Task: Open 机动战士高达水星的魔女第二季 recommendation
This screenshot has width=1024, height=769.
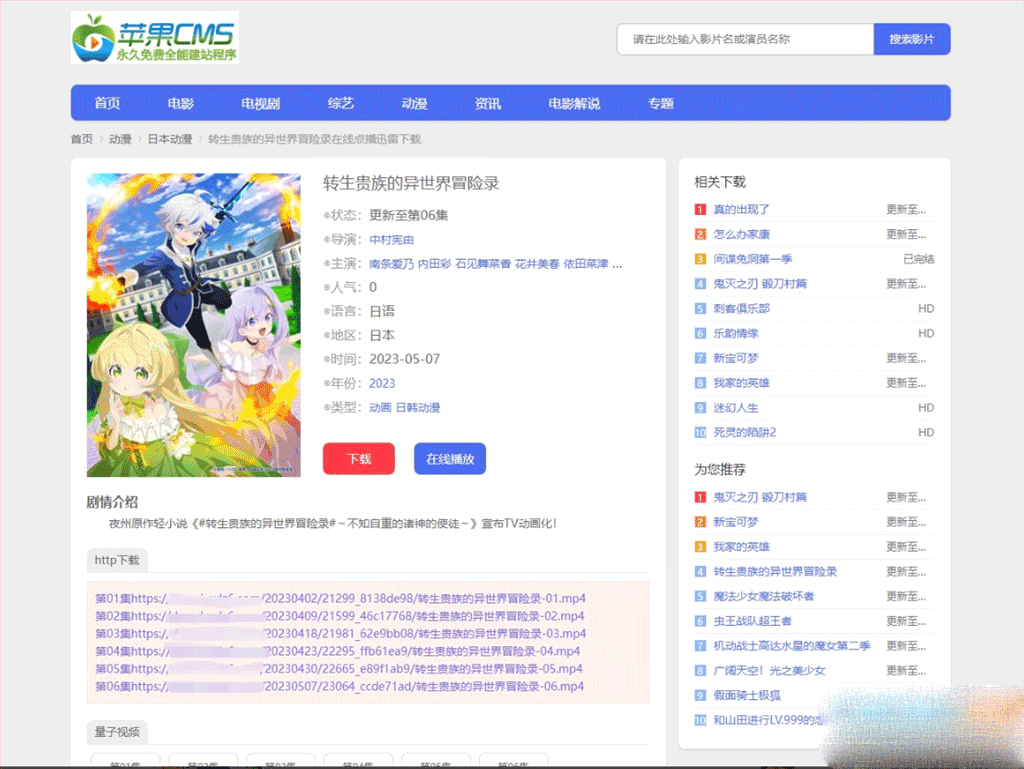Action: [x=792, y=646]
